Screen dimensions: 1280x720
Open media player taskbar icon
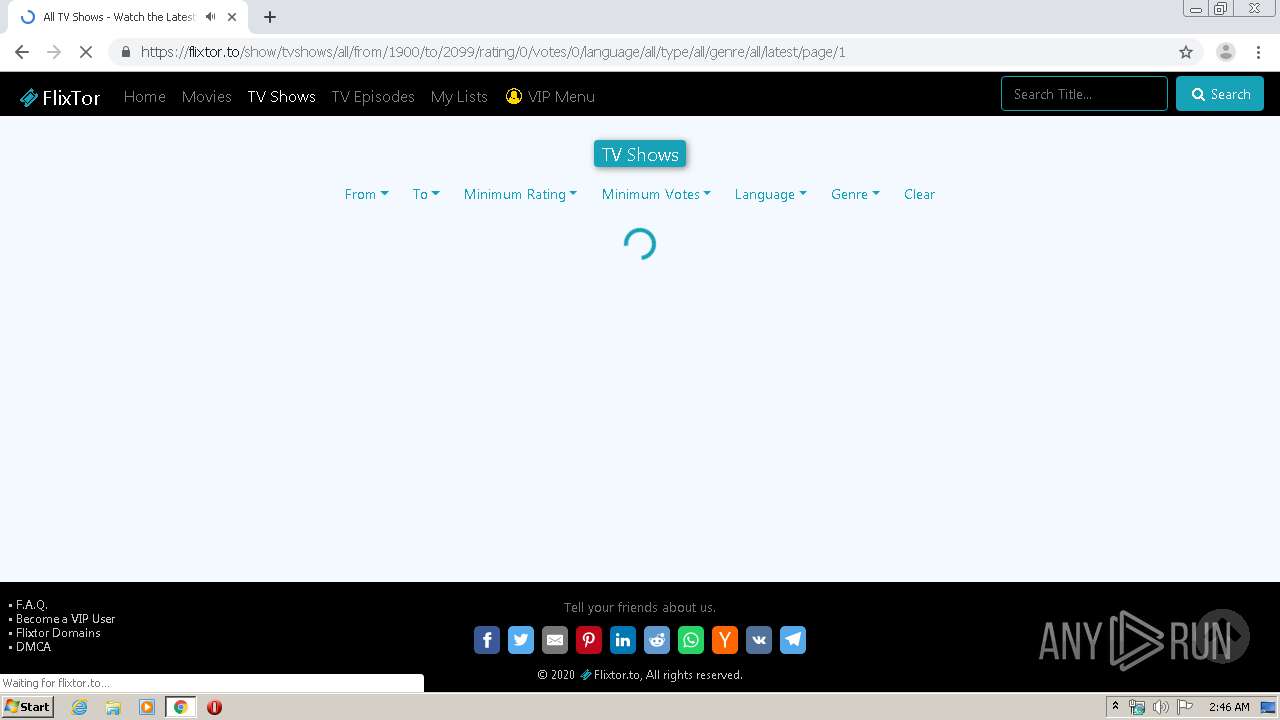click(147, 707)
